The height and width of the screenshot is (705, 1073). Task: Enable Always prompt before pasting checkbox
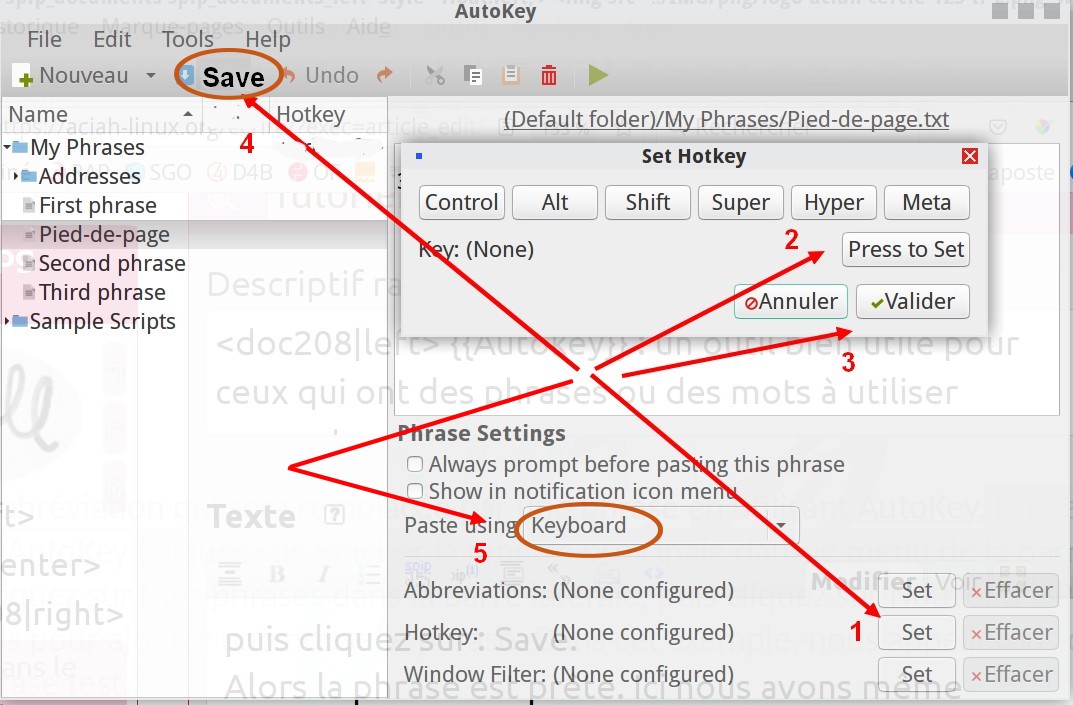[415, 464]
